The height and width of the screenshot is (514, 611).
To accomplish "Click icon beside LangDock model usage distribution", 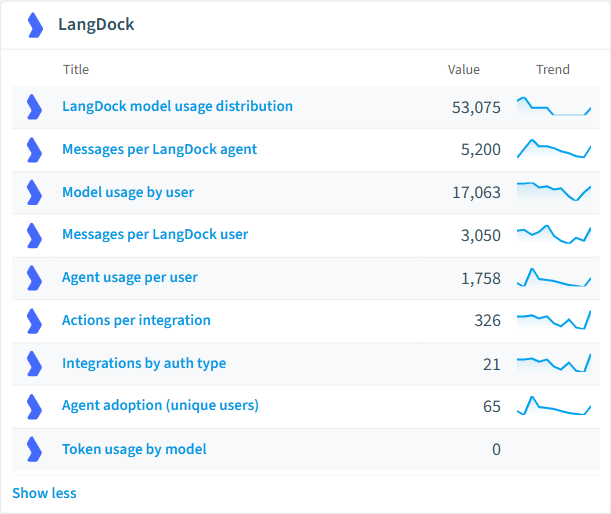I will coord(34,107).
